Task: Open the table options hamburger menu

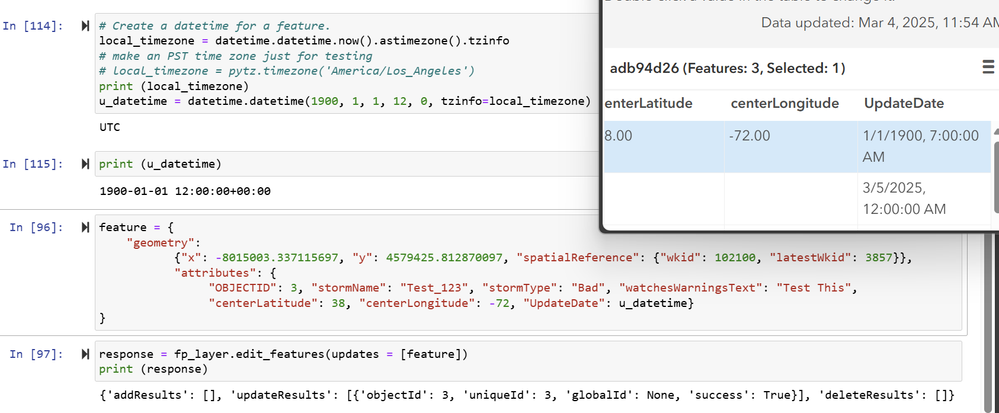Action: tap(988, 68)
